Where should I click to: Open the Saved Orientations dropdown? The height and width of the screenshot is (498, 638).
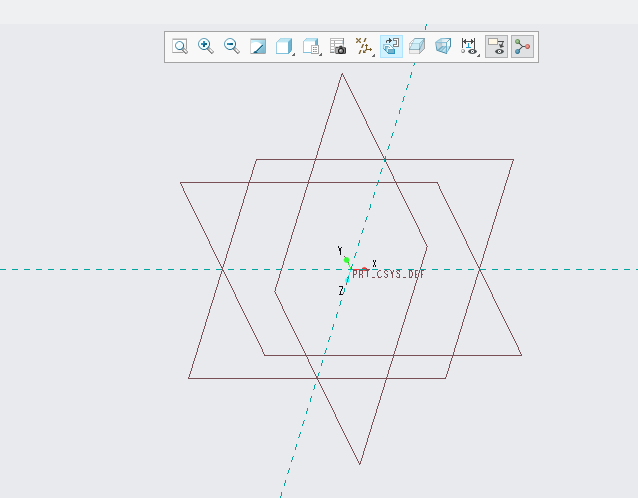tap(312, 46)
